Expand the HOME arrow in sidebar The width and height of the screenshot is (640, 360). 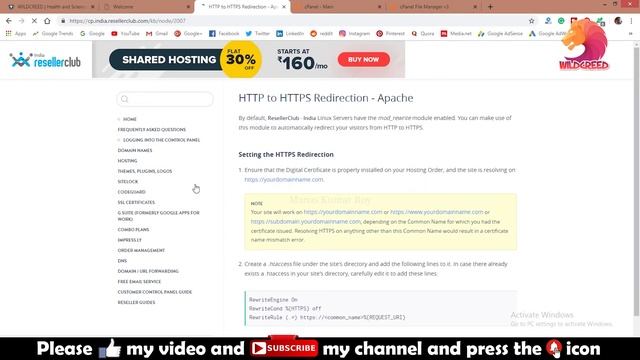coord(119,119)
